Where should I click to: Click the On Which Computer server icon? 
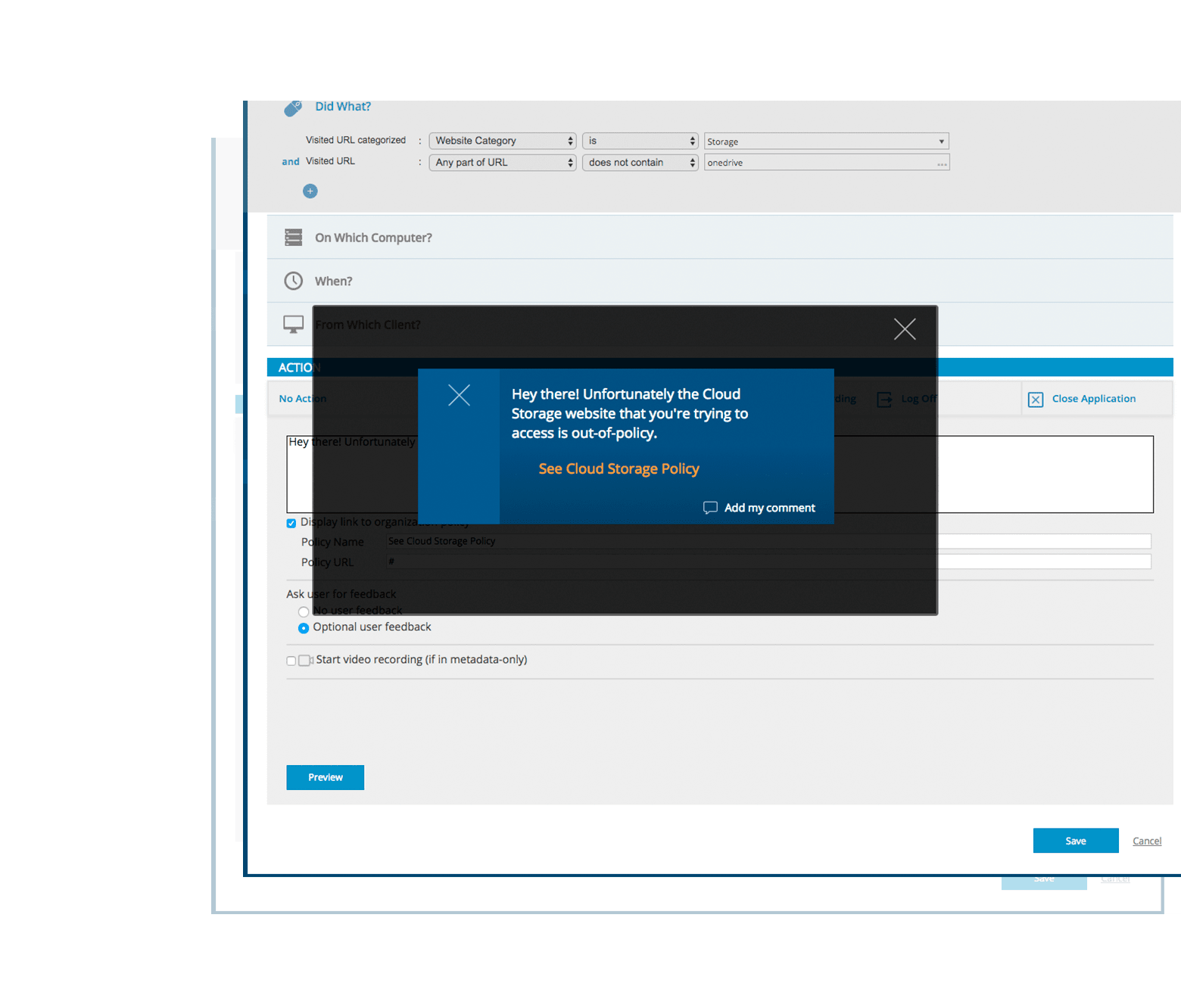(x=294, y=237)
